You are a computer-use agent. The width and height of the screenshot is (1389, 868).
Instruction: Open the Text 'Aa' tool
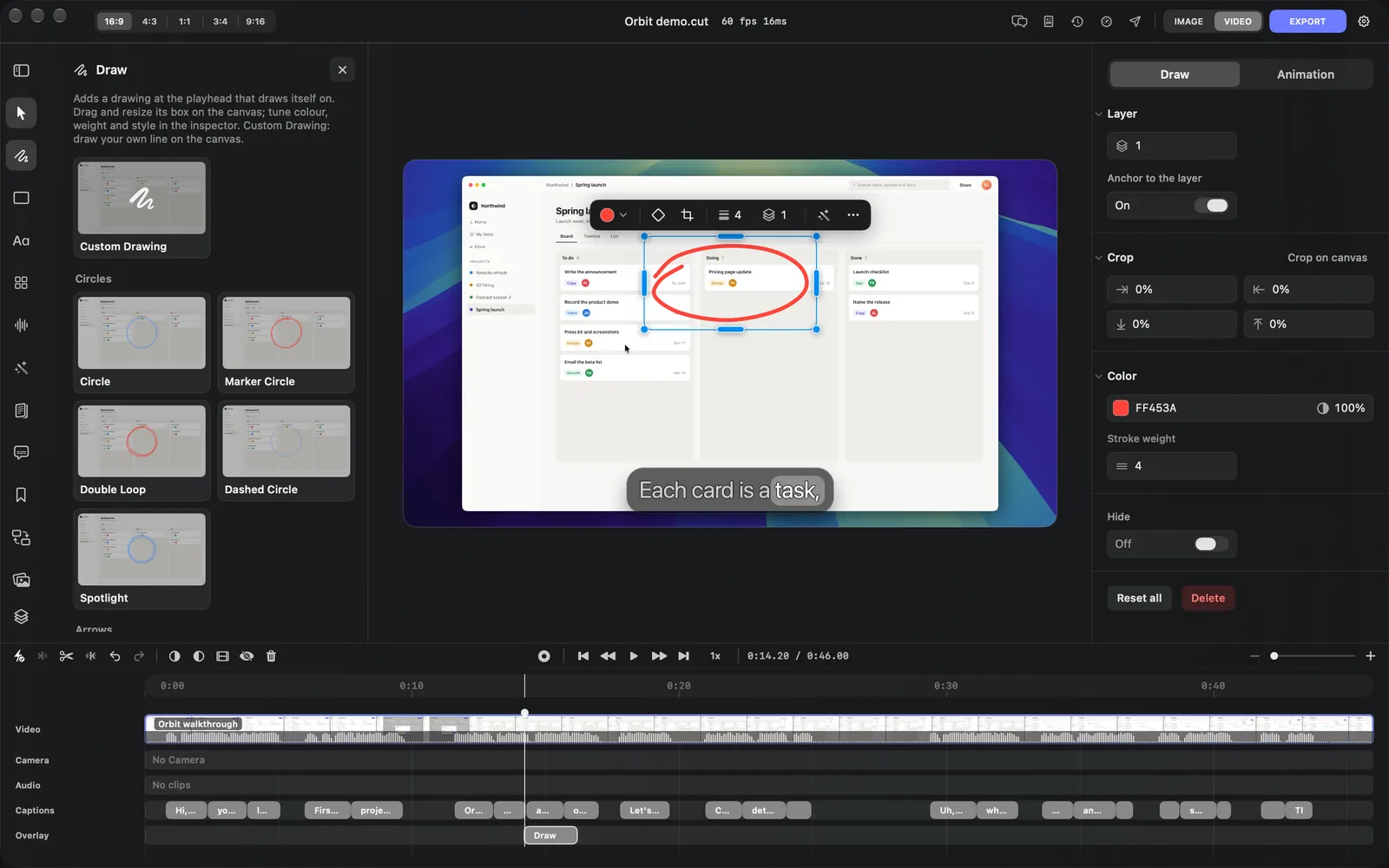tap(22, 240)
